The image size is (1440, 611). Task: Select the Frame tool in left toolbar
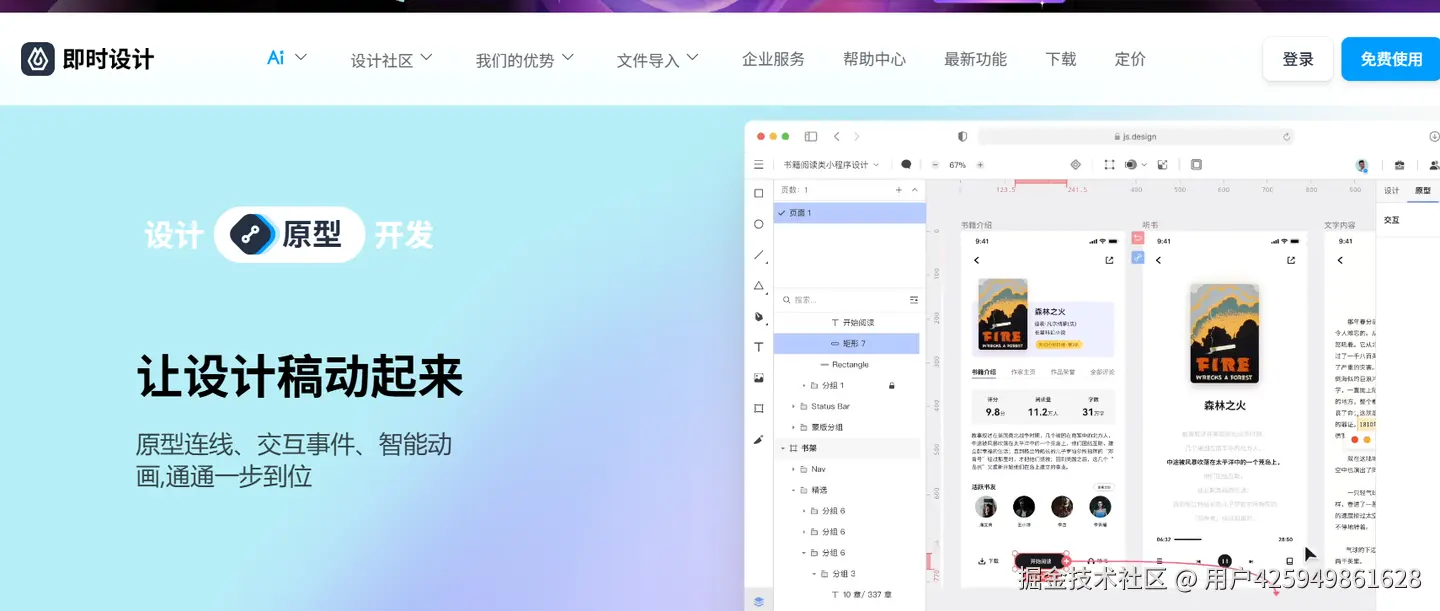pos(759,408)
